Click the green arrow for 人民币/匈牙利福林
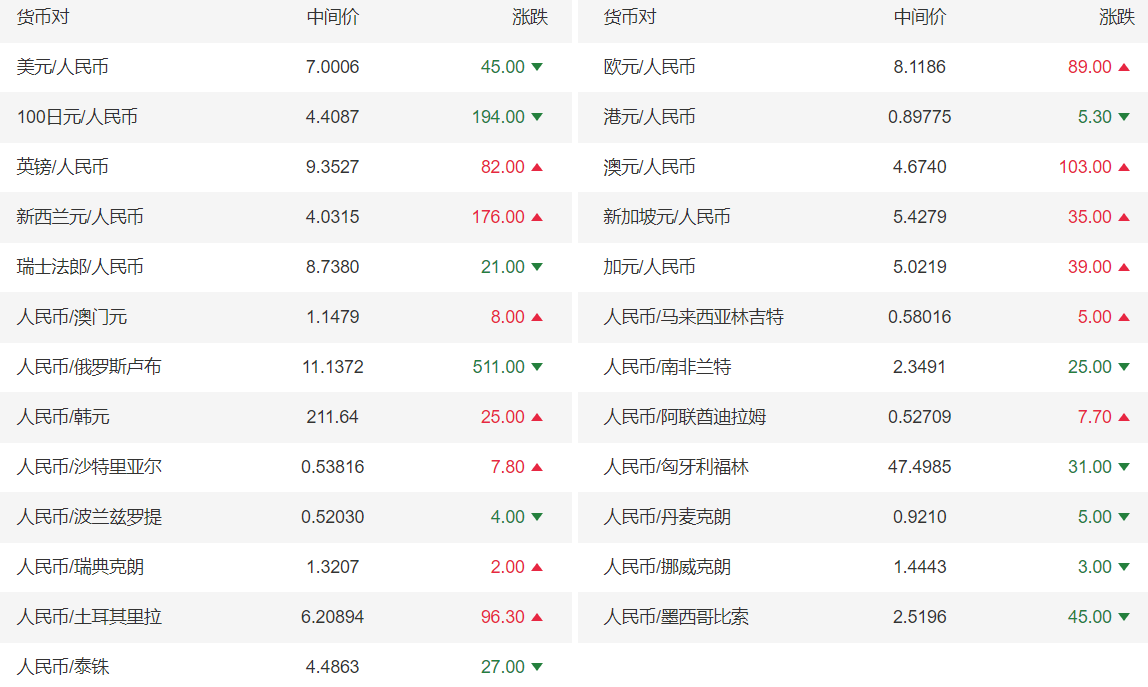1148x687 pixels. (x=1124, y=467)
